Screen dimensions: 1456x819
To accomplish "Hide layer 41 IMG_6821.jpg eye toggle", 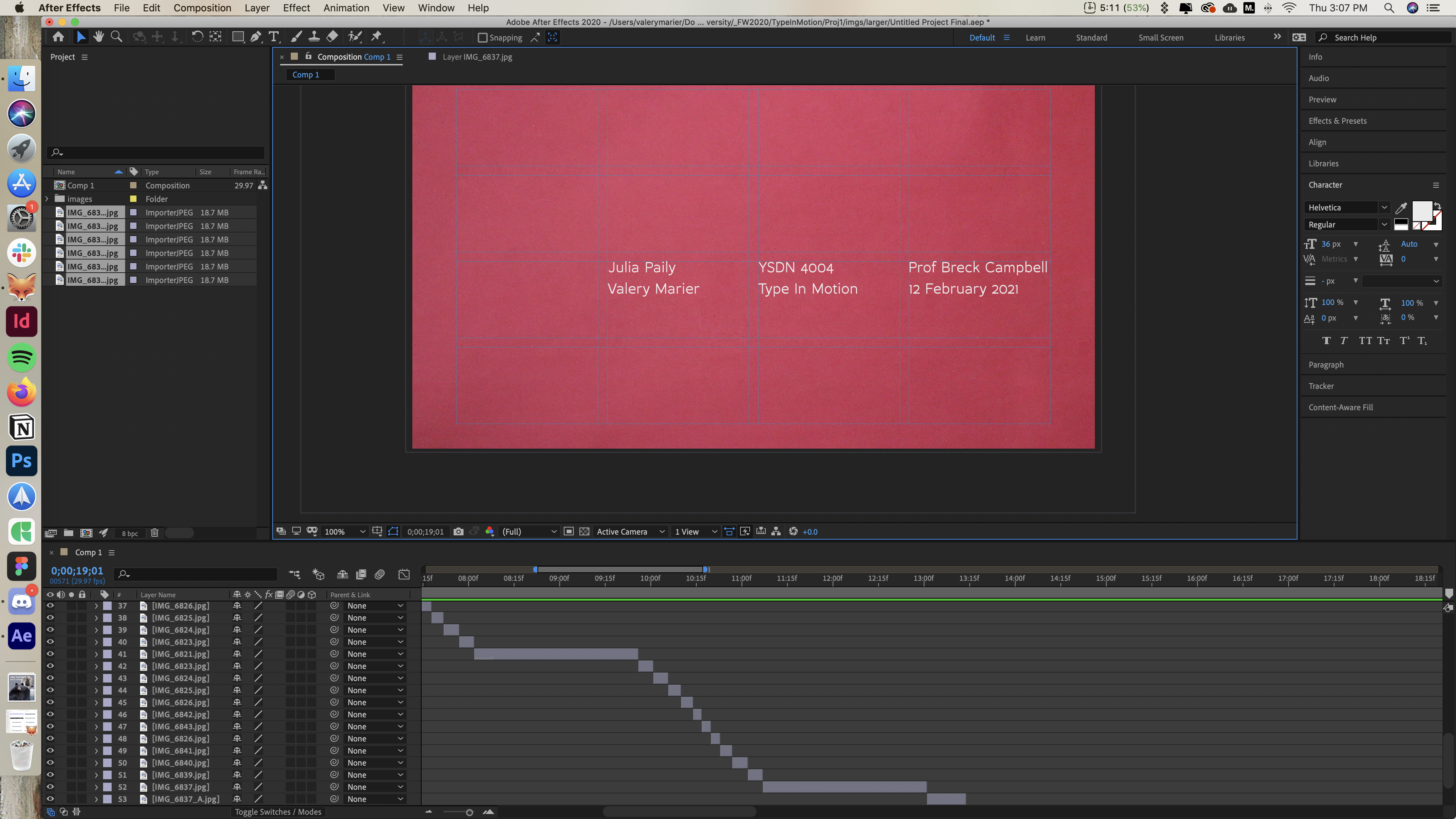I will (x=50, y=654).
